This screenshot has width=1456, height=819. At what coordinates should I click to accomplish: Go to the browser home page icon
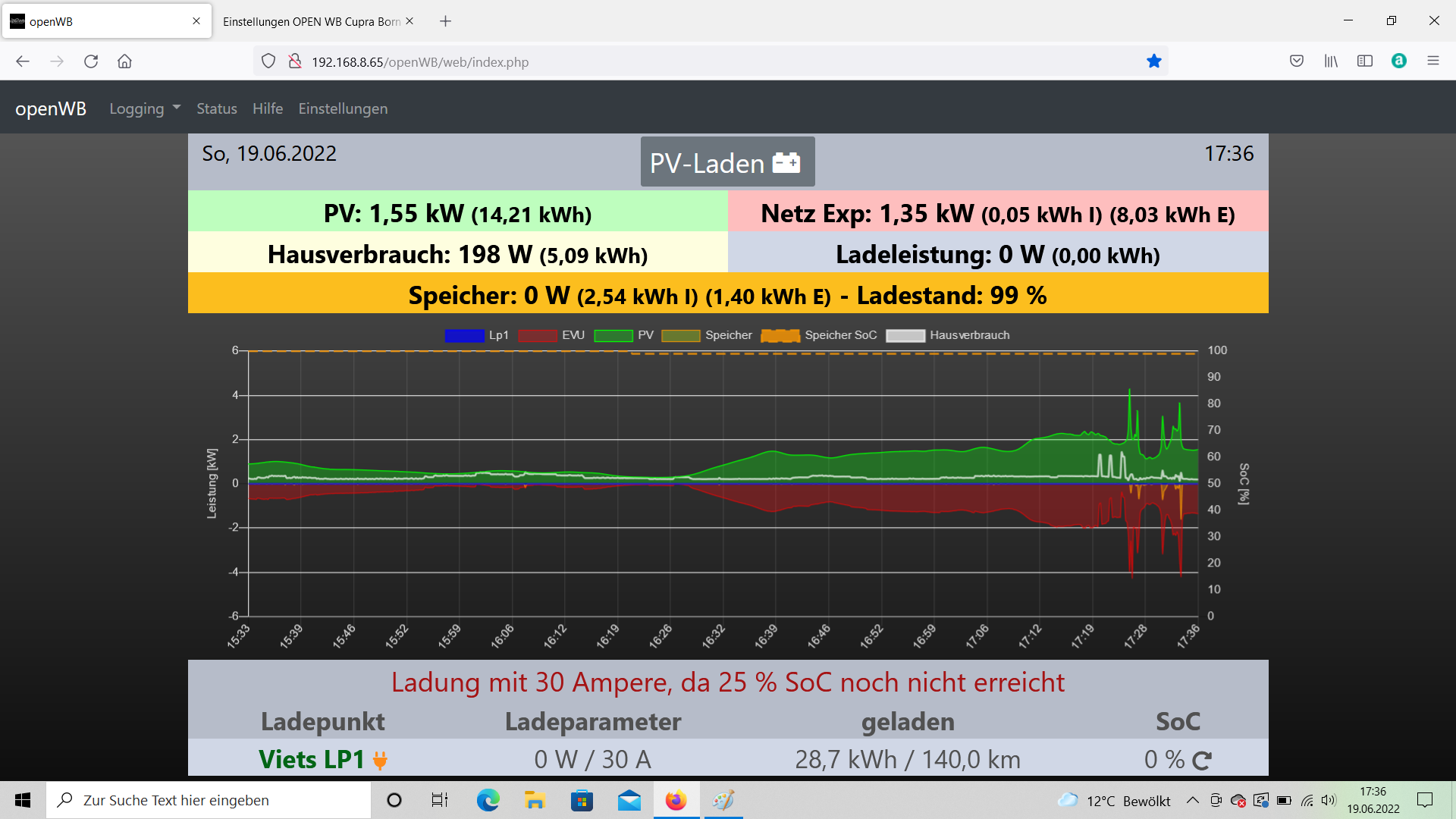click(124, 61)
